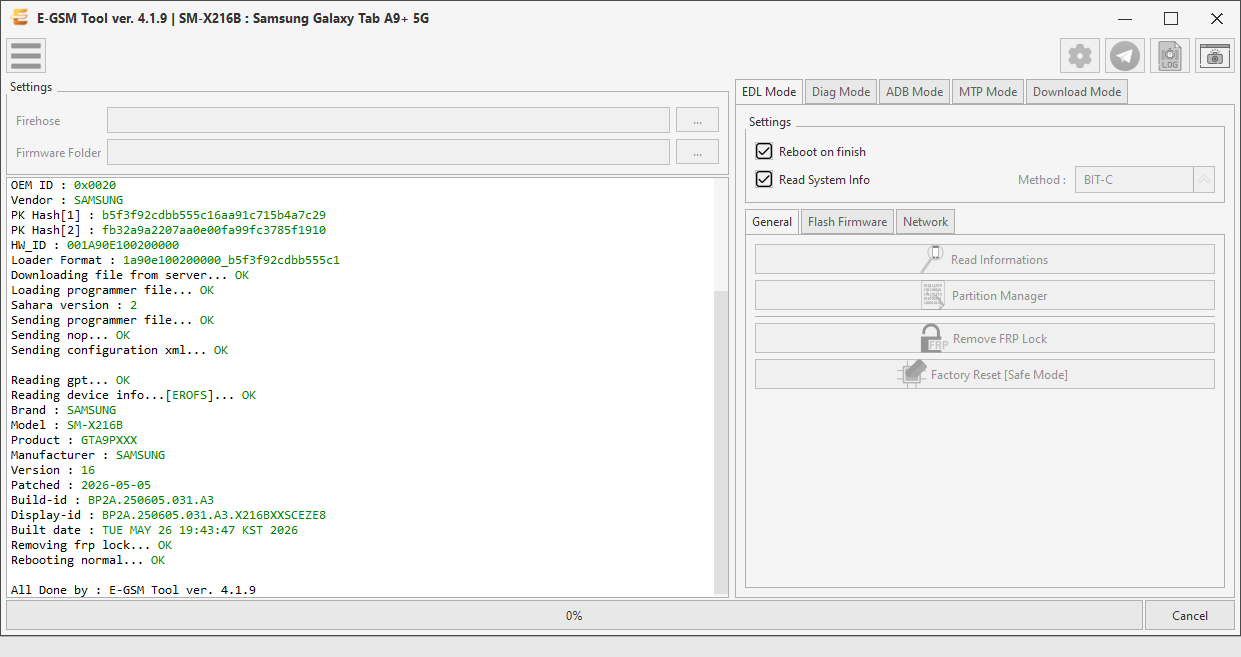Click the 'OEM ID : 0x0020' log line
Image resolution: width=1241 pixels, height=657 pixels.
click(x=63, y=185)
